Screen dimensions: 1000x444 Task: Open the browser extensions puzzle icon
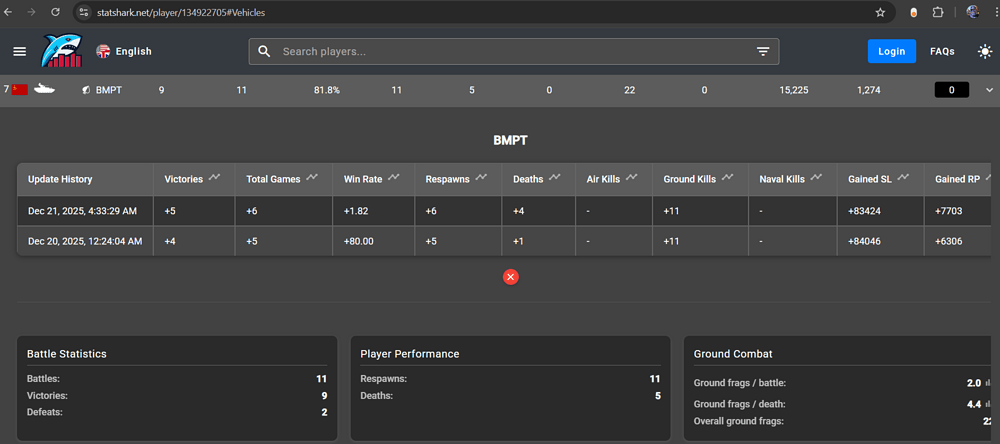click(938, 13)
